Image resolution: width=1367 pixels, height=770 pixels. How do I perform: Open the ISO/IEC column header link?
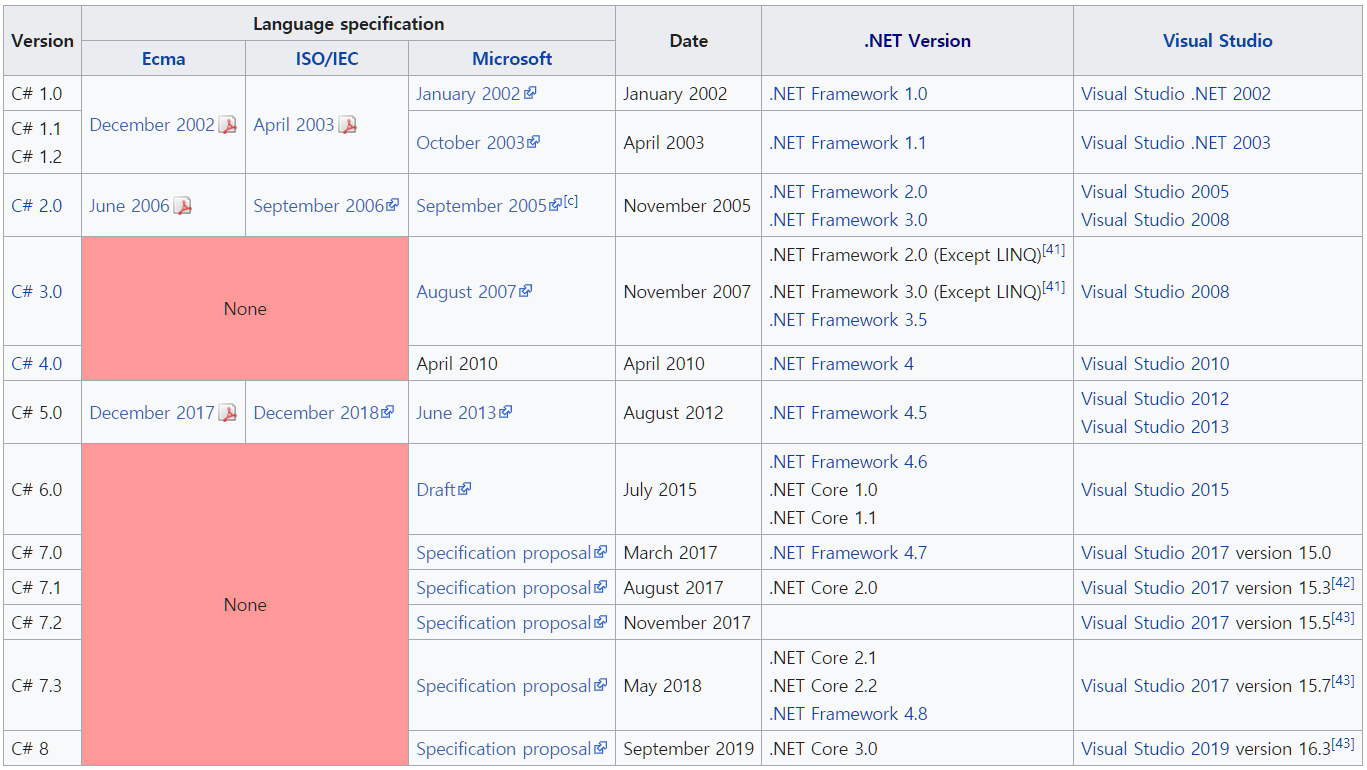coord(327,58)
